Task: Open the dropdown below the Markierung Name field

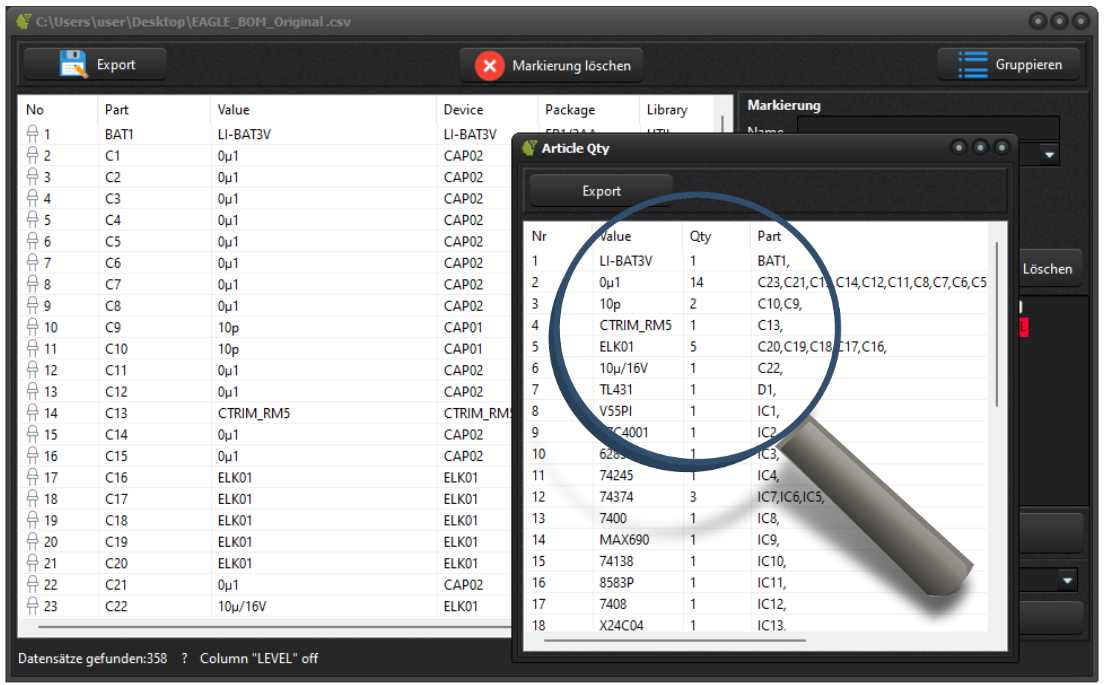Action: coord(1049,156)
